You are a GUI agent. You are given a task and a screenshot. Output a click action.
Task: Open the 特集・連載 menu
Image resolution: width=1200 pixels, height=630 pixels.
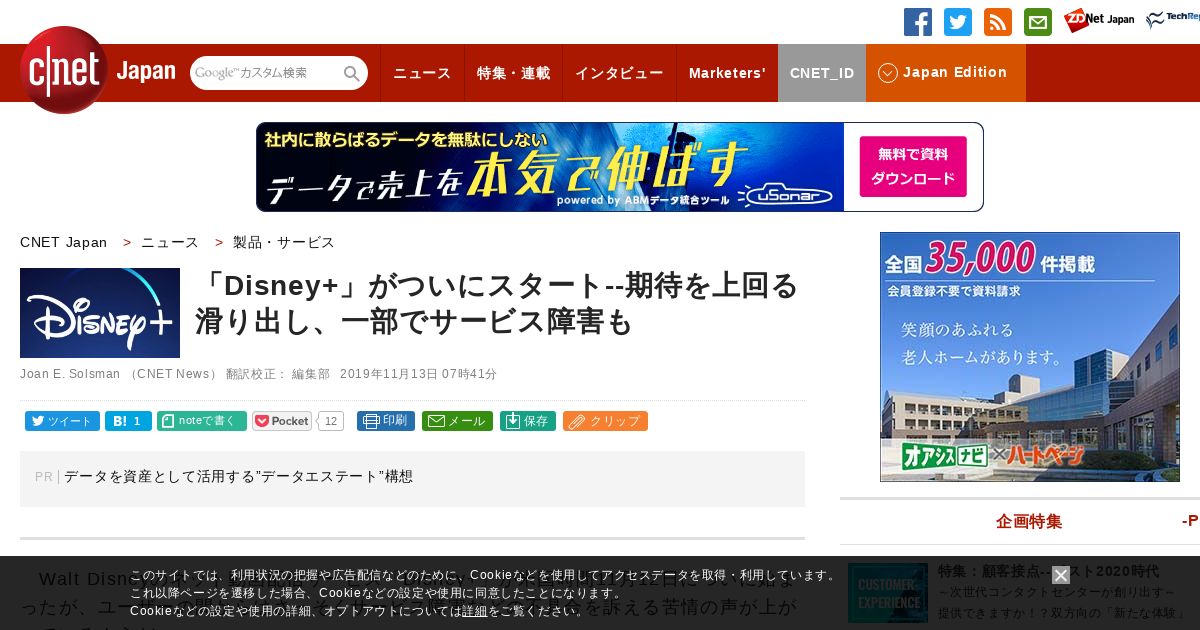click(513, 73)
